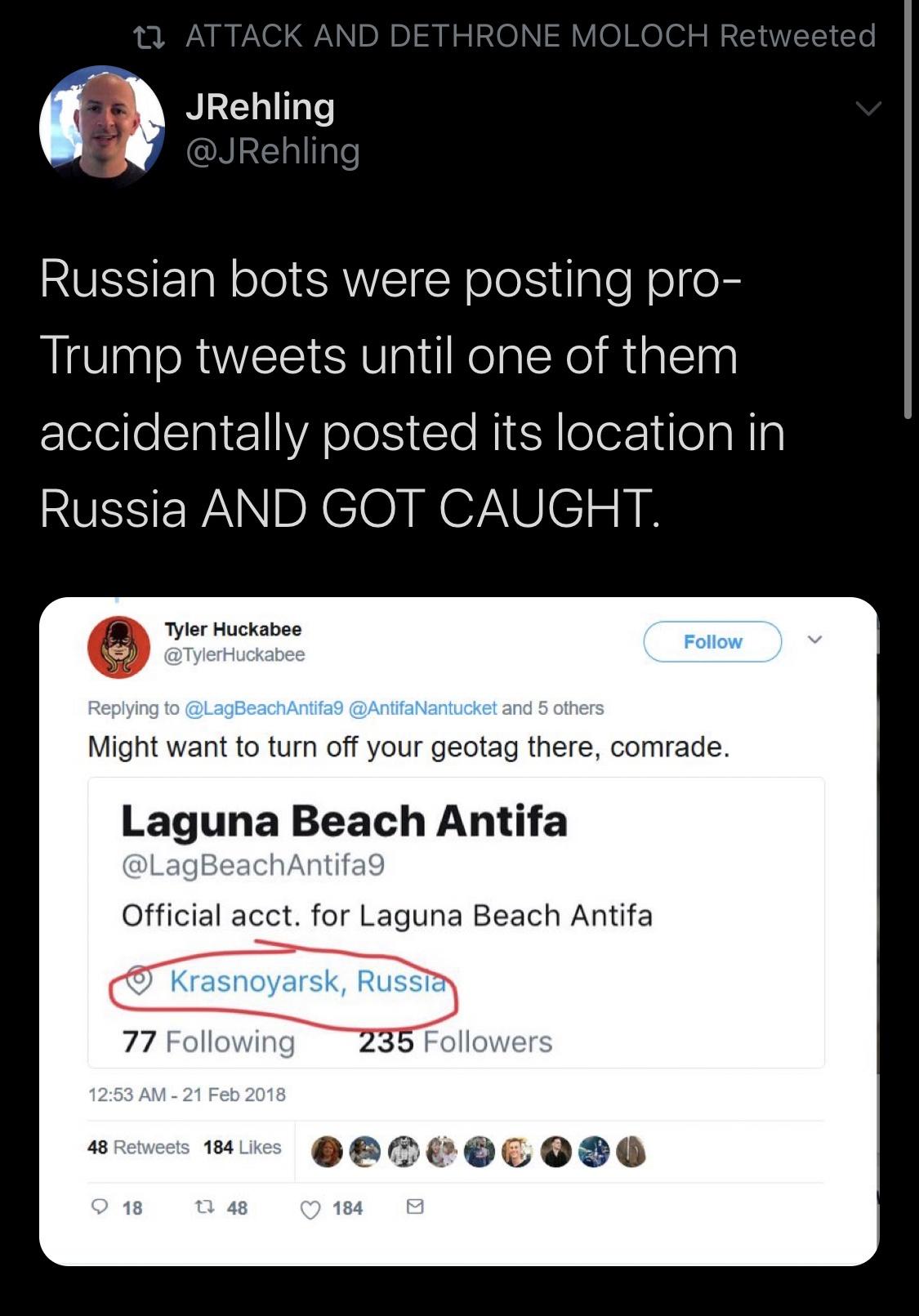Open the ATTACK AND DETHRONE MOLOCH Retweeted label
This screenshot has width=919, height=1316.
[x=530, y=36]
